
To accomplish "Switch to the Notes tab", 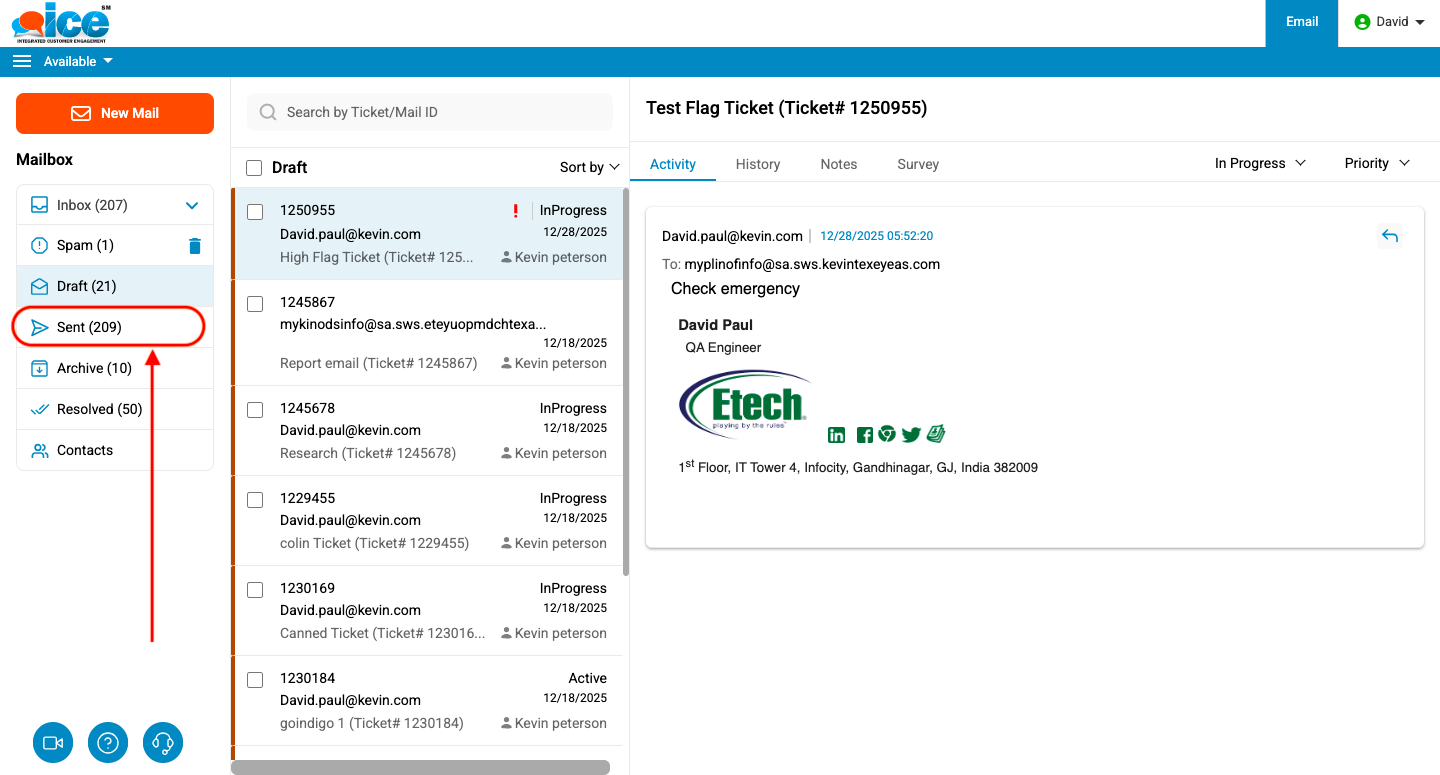I will [838, 164].
